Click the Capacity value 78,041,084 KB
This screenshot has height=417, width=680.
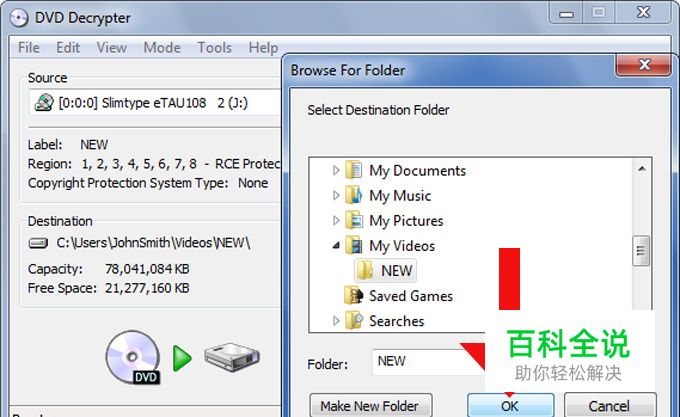coord(147,269)
